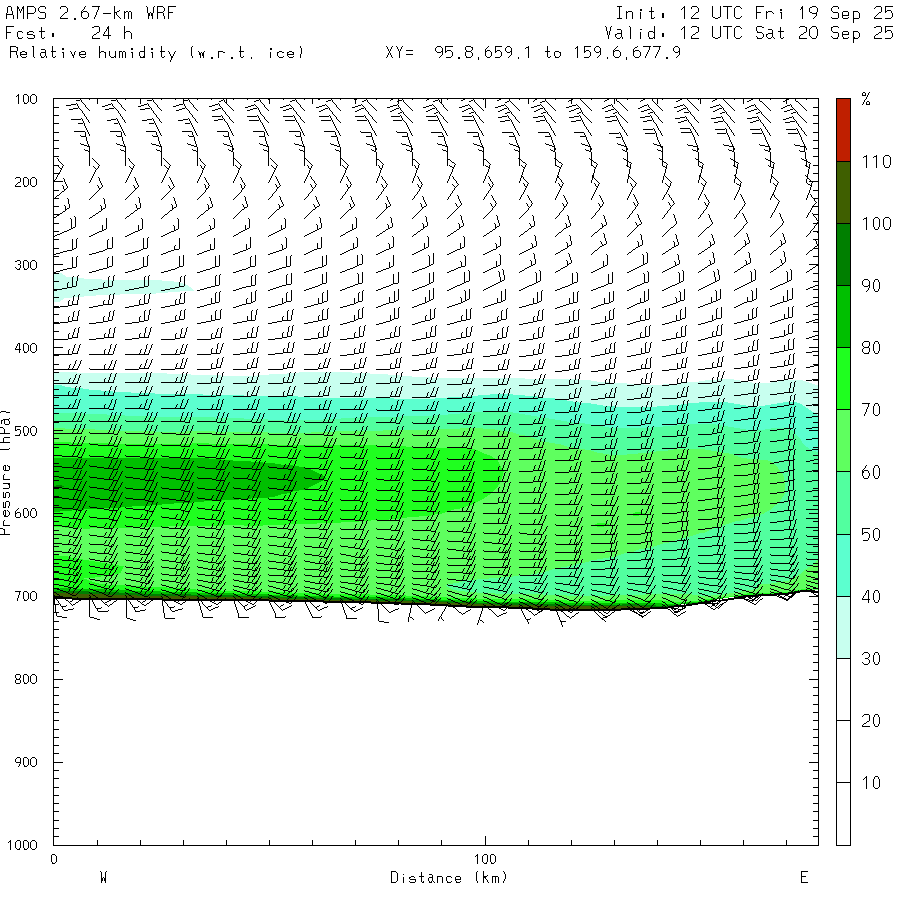This screenshot has width=900, height=900.
Task: Click the pressure axis label '100'
Action: [26, 99]
